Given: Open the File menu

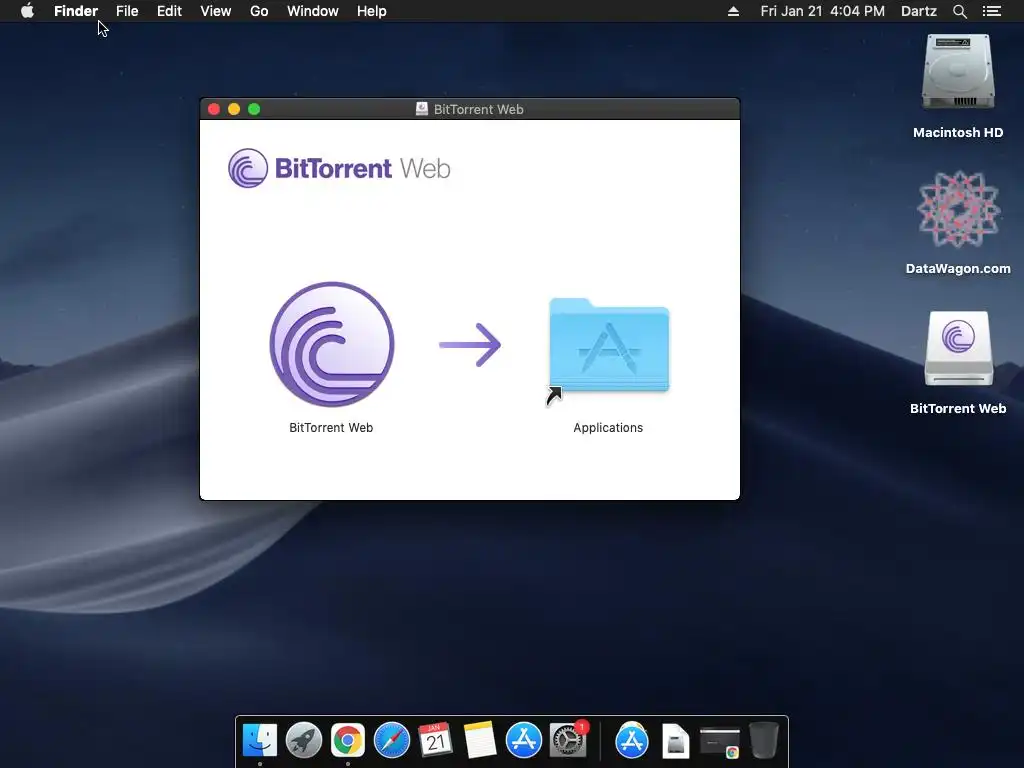Looking at the screenshot, I should click(127, 11).
